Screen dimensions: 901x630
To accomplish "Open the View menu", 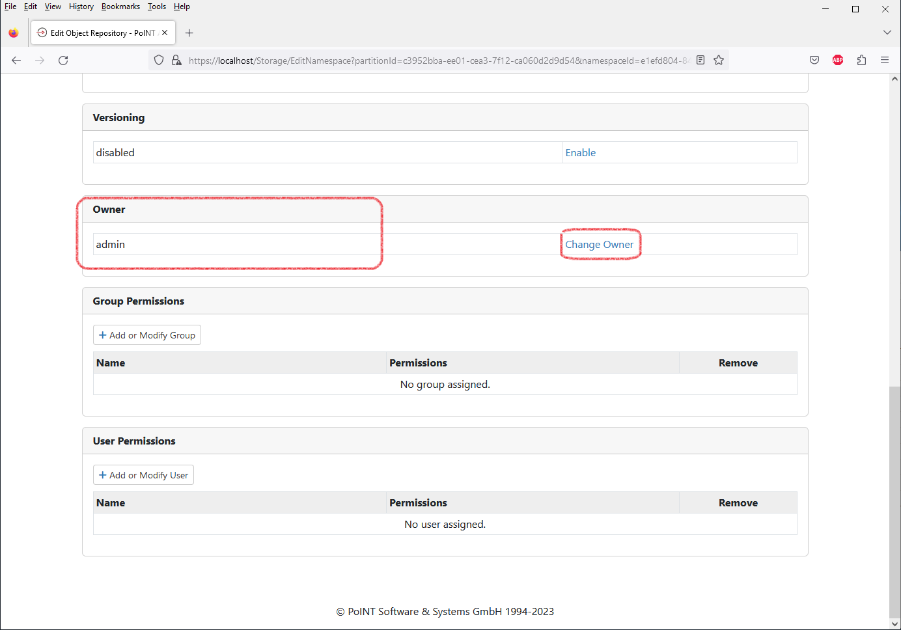I will click(x=53, y=6).
